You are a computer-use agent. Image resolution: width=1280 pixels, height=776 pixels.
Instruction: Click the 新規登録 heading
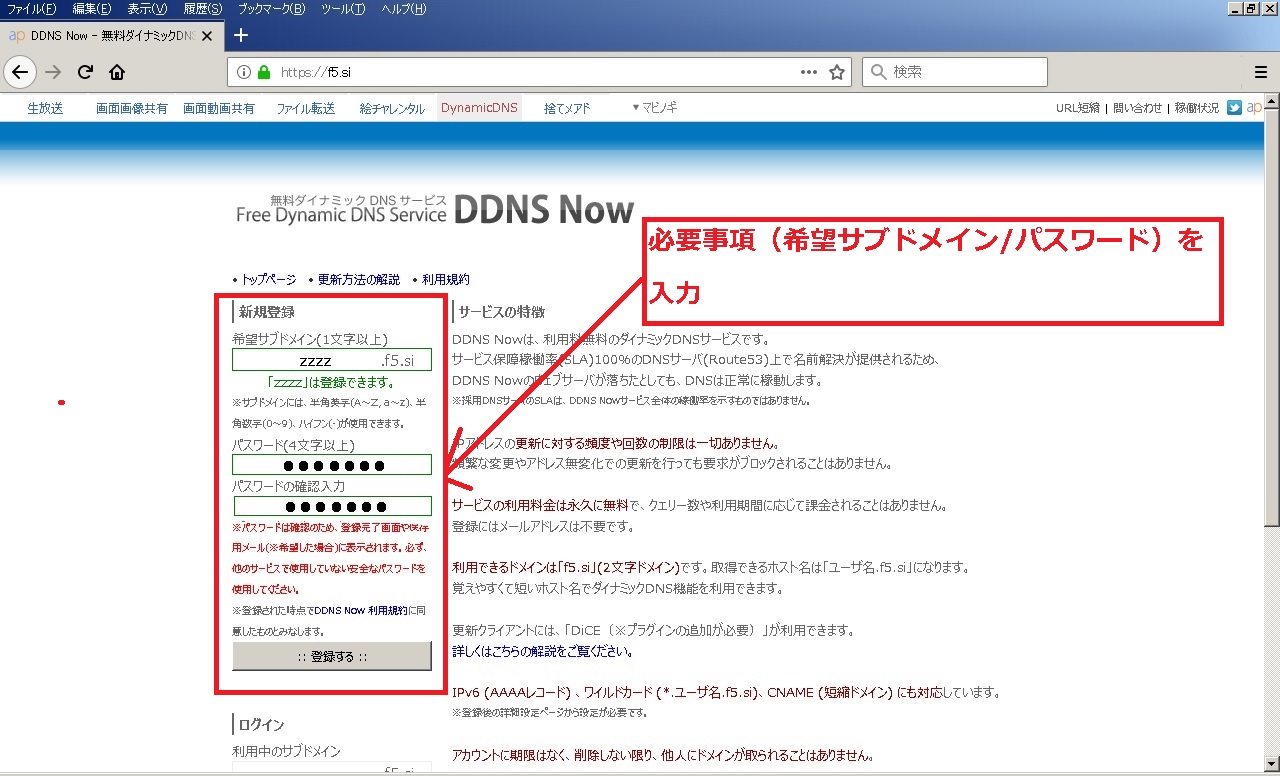pos(267,312)
